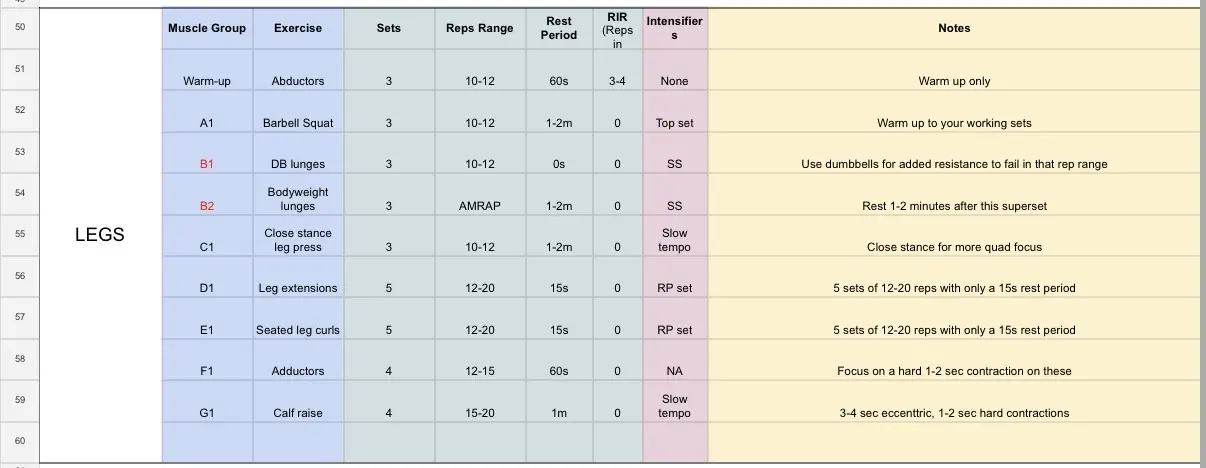Viewport: 1206px width, 468px height.
Task: Select the 15-20 reps range cell
Action: pyautogui.click(x=480, y=413)
